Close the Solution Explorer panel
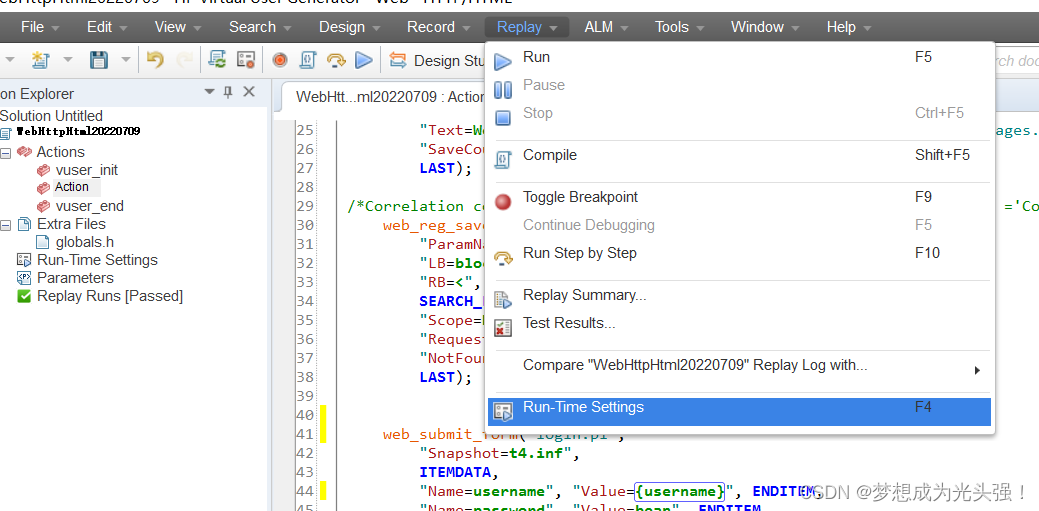 [249, 91]
